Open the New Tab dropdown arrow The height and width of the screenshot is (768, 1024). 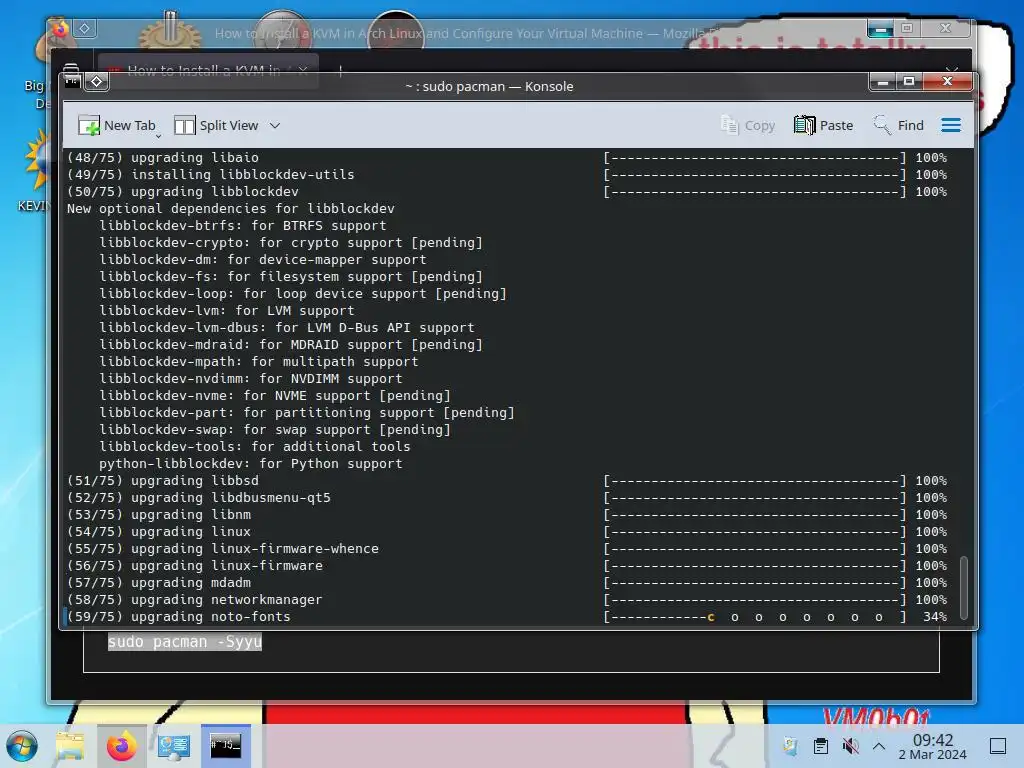coord(159,135)
